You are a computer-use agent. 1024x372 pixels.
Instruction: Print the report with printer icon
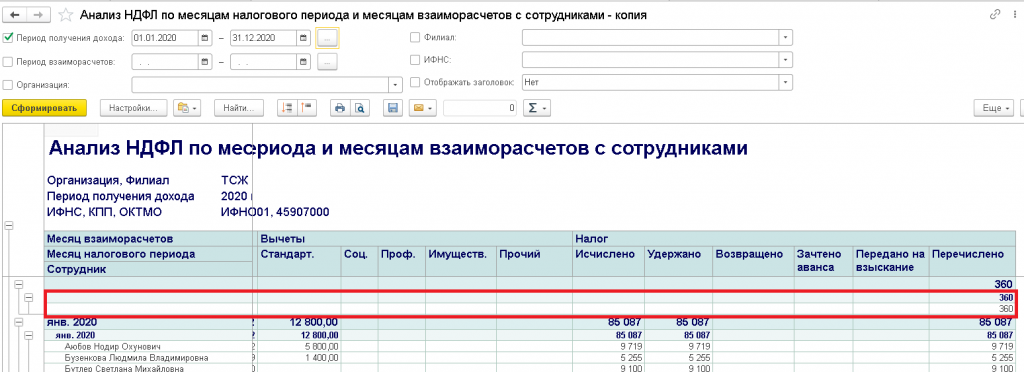(340, 108)
